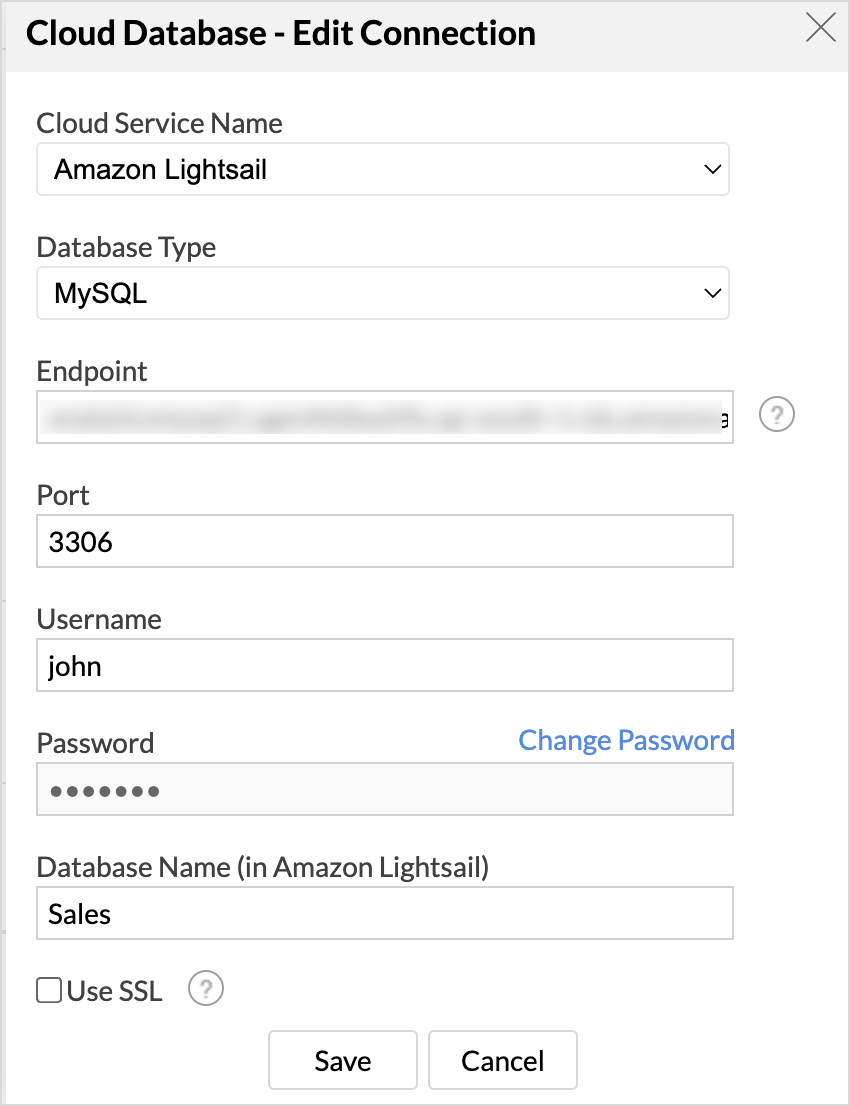Click the Endpoint label above the field

click(92, 371)
